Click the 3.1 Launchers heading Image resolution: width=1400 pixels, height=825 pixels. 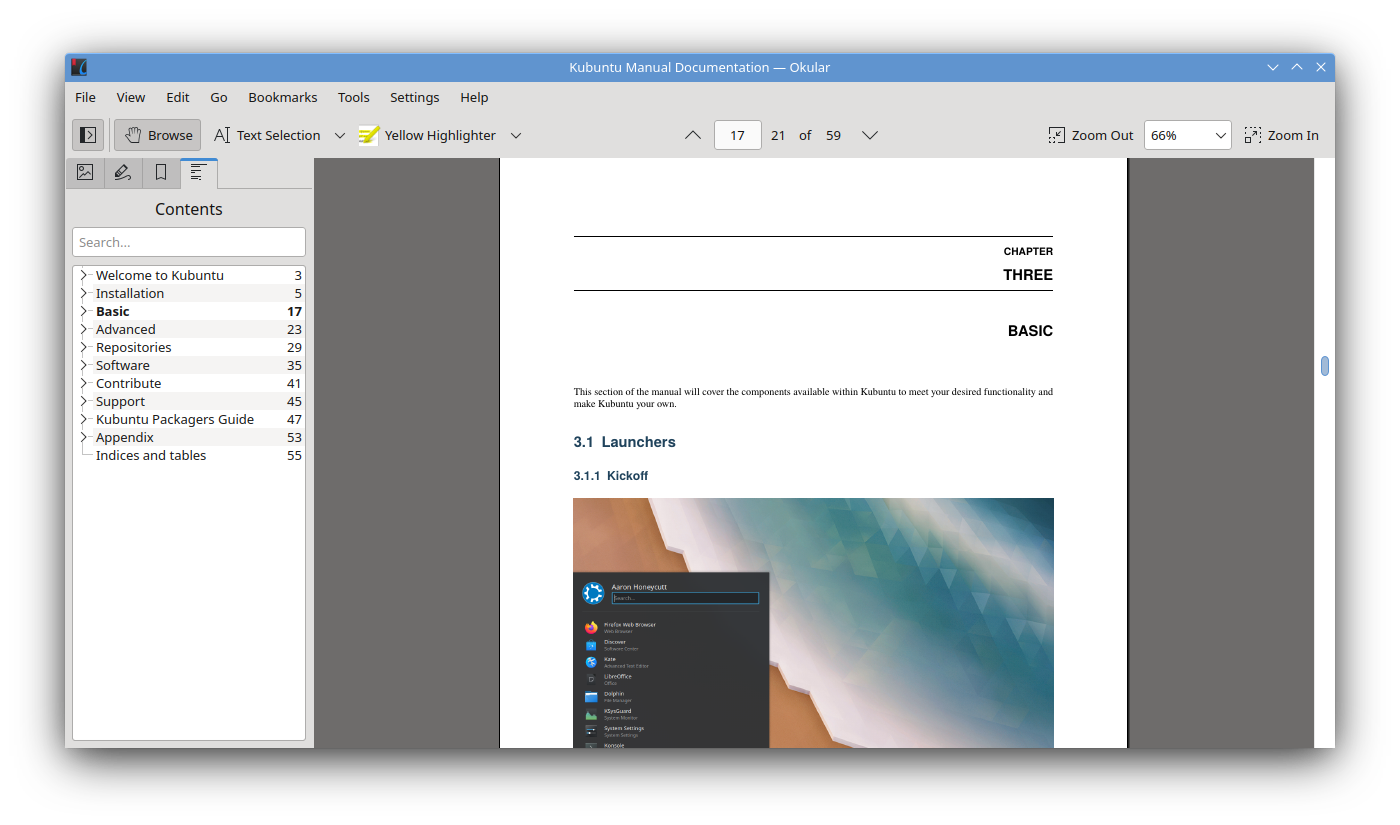pos(625,442)
